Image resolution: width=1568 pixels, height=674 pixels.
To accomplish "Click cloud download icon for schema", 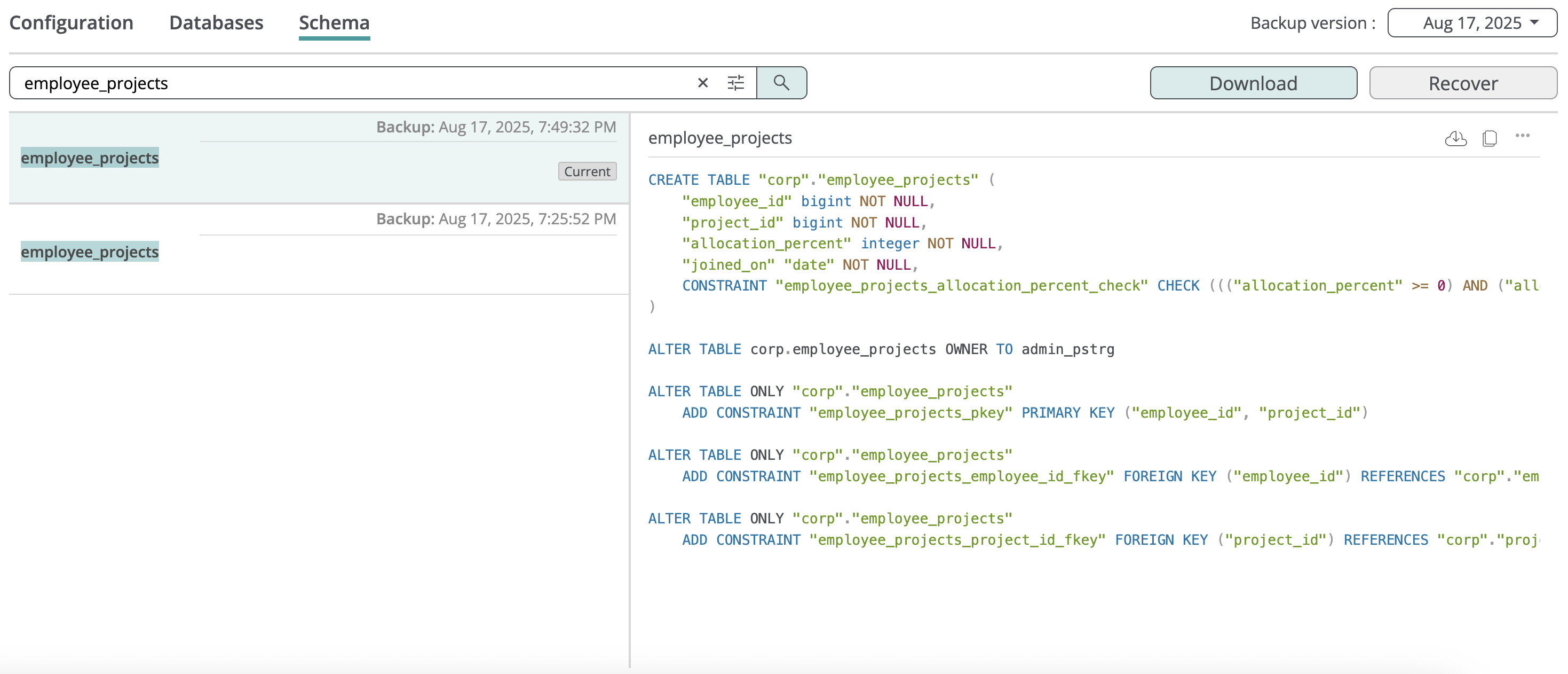I will [x=1455, y=138].
